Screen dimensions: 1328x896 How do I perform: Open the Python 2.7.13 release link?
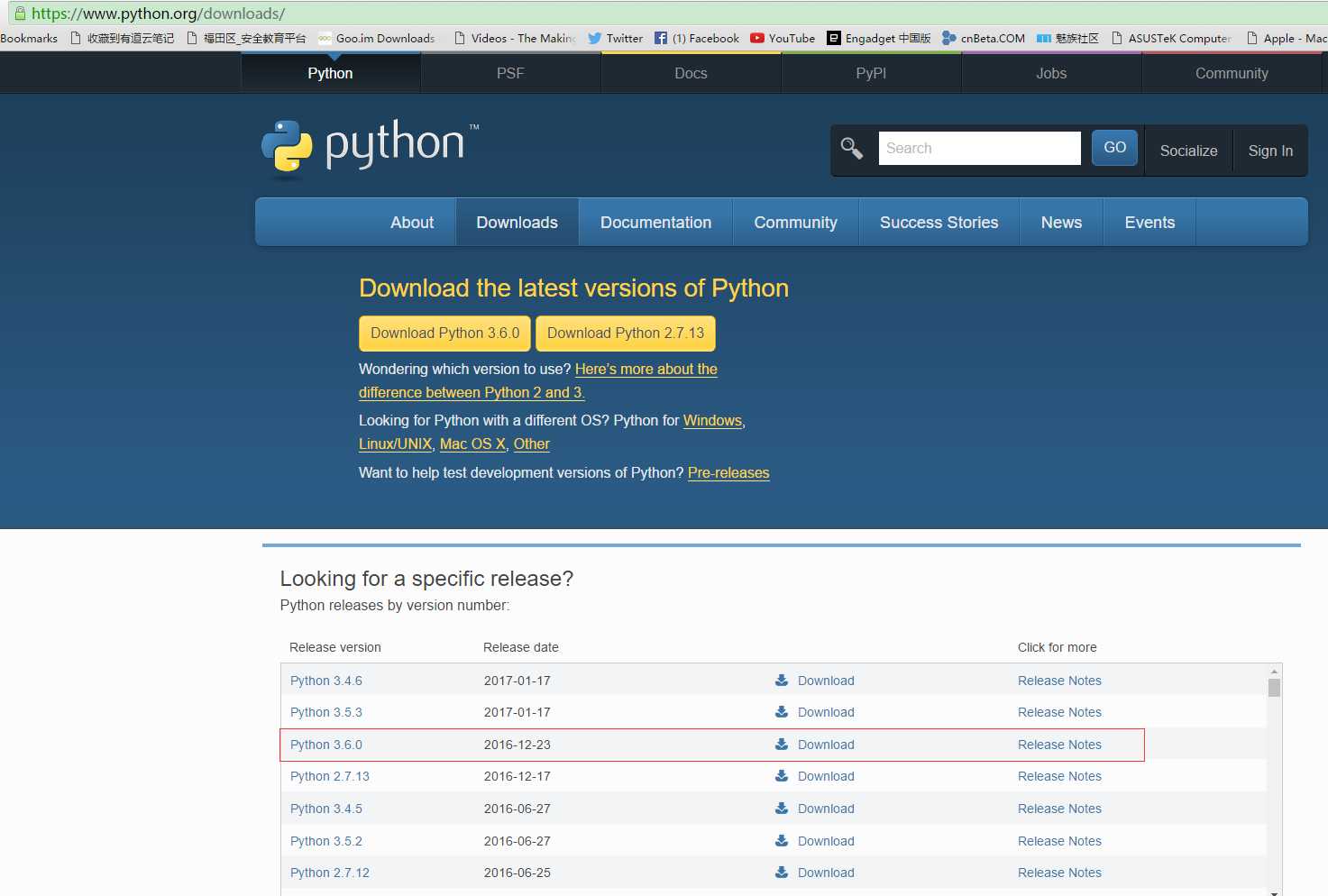click(x=330, y=776)
